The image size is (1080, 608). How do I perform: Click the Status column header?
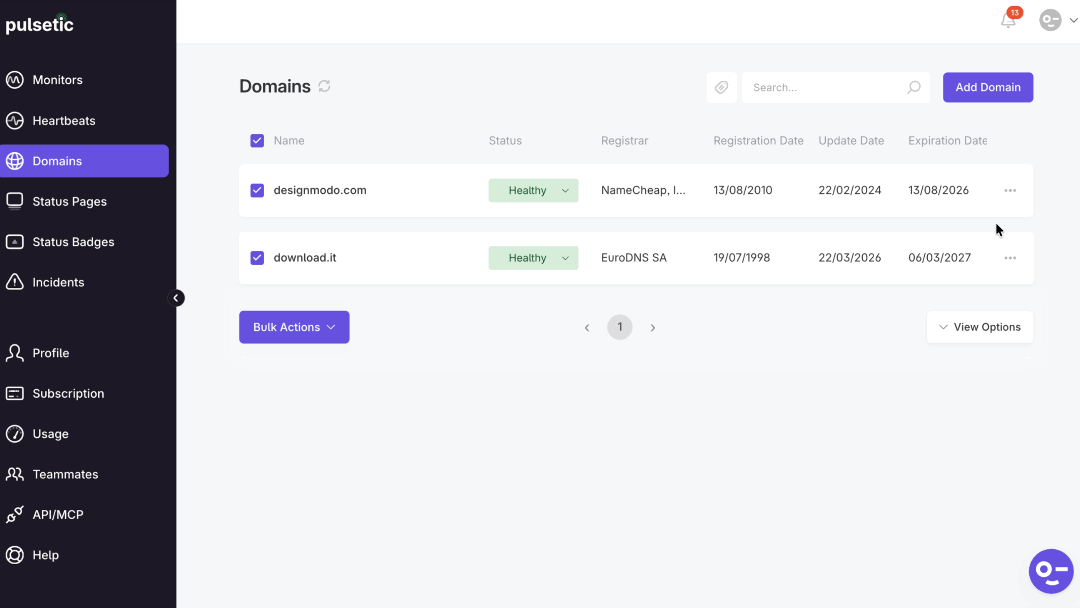tap(505, 140)
